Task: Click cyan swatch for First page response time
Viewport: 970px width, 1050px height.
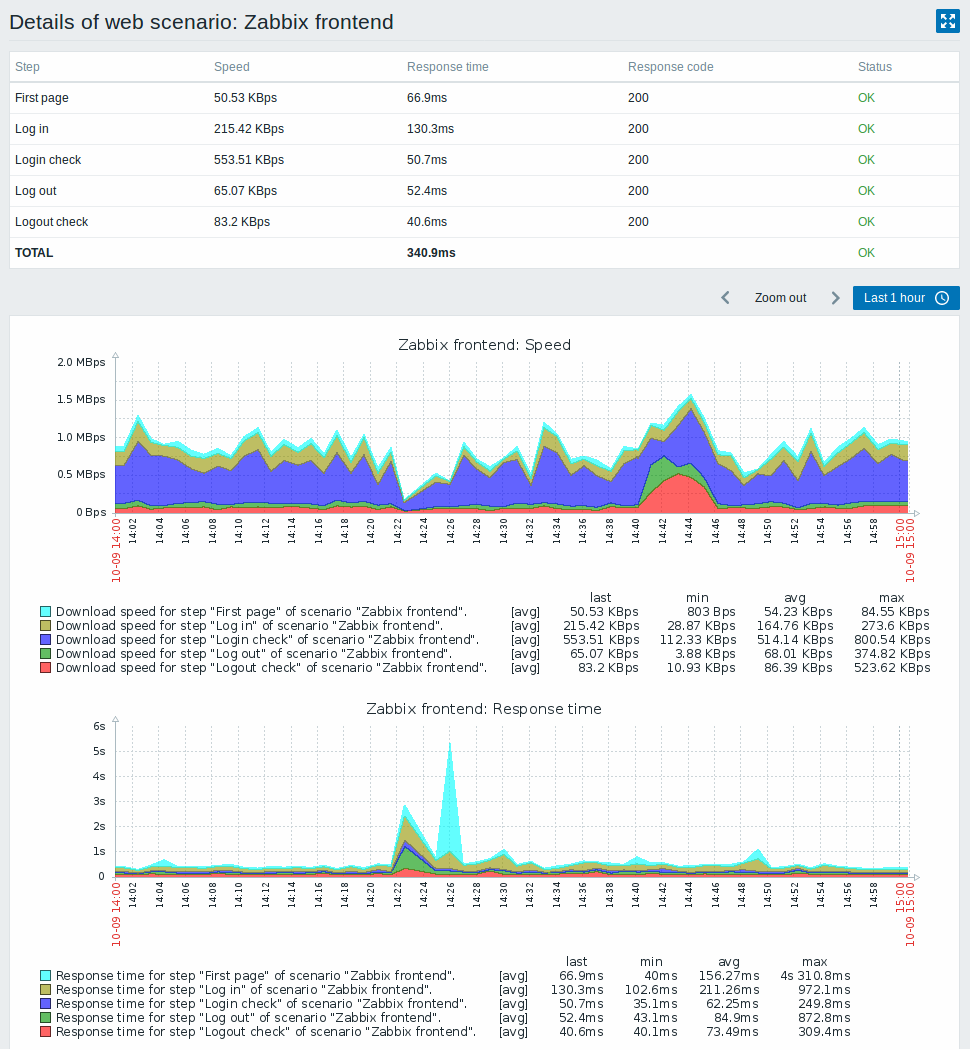Action: tap(46, 976)
